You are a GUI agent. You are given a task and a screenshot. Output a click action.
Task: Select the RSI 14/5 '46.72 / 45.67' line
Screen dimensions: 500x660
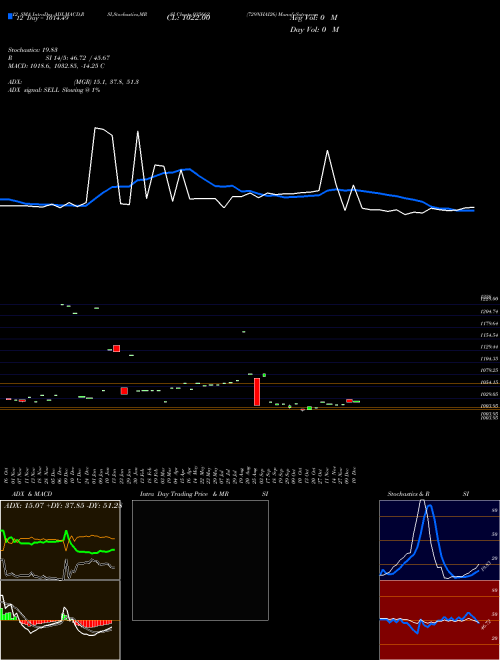coord(59,58)
